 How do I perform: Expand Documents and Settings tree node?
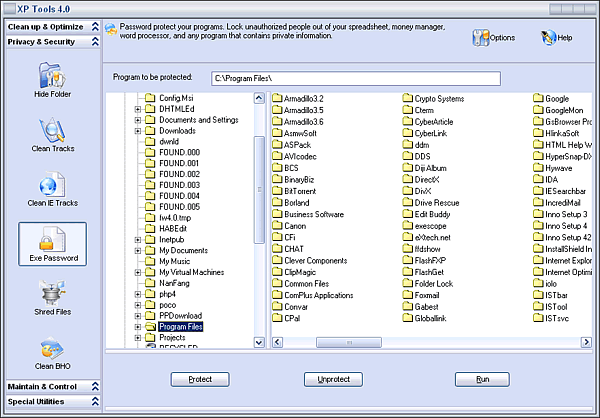[138, 120]
